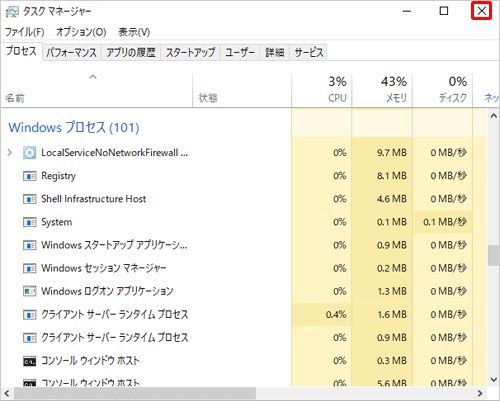Switch to the パフォーマンス tab
The width and height of the screenshot is (500, 401).
(72, 52)
